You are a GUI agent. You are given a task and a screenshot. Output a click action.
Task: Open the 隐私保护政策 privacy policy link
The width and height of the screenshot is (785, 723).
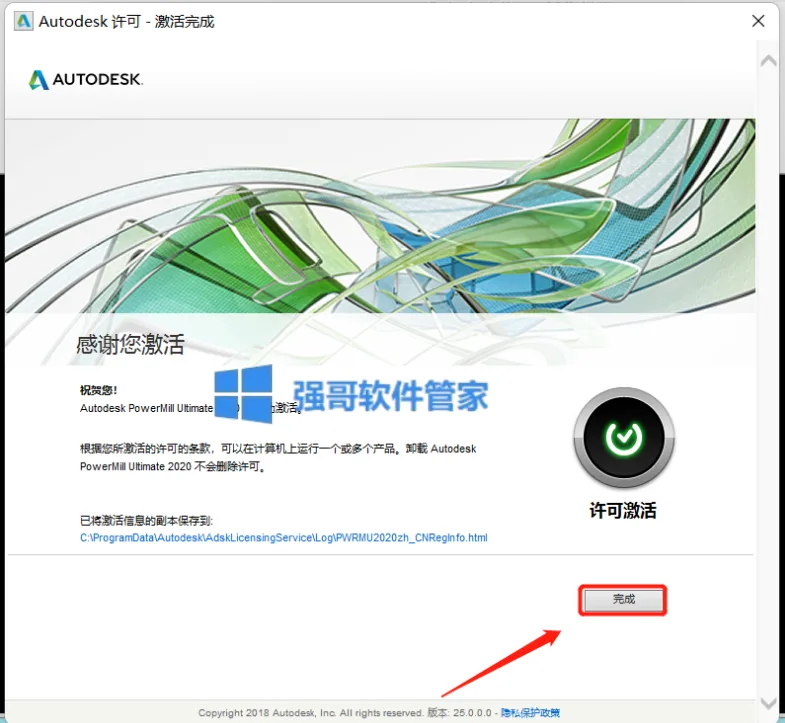click(530, 712)
